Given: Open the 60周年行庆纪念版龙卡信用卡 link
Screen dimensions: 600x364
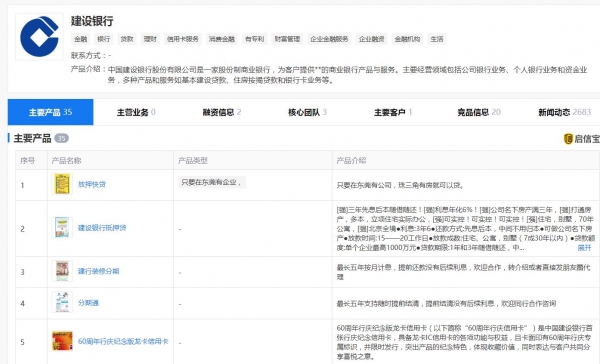Looking at the screenshot, I should (123, 341).
